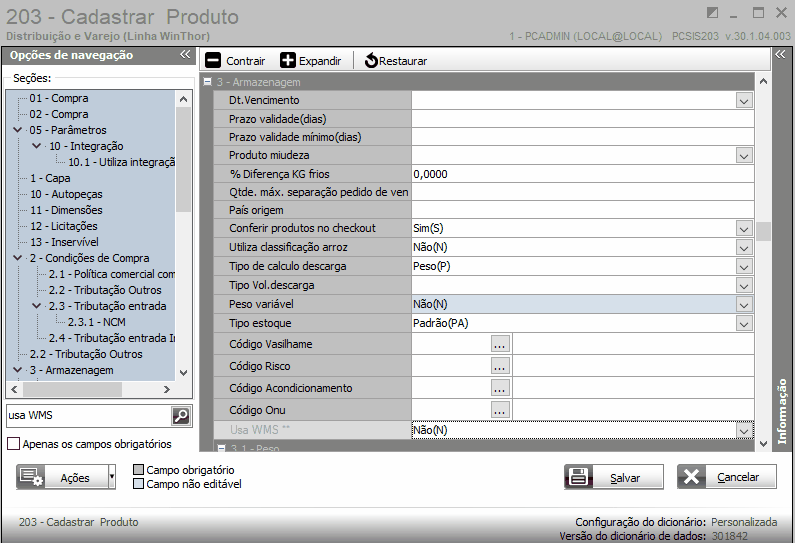Click the Contrair minus icon
Viewport: 795px width, 543px height.
tap(213, 61)
